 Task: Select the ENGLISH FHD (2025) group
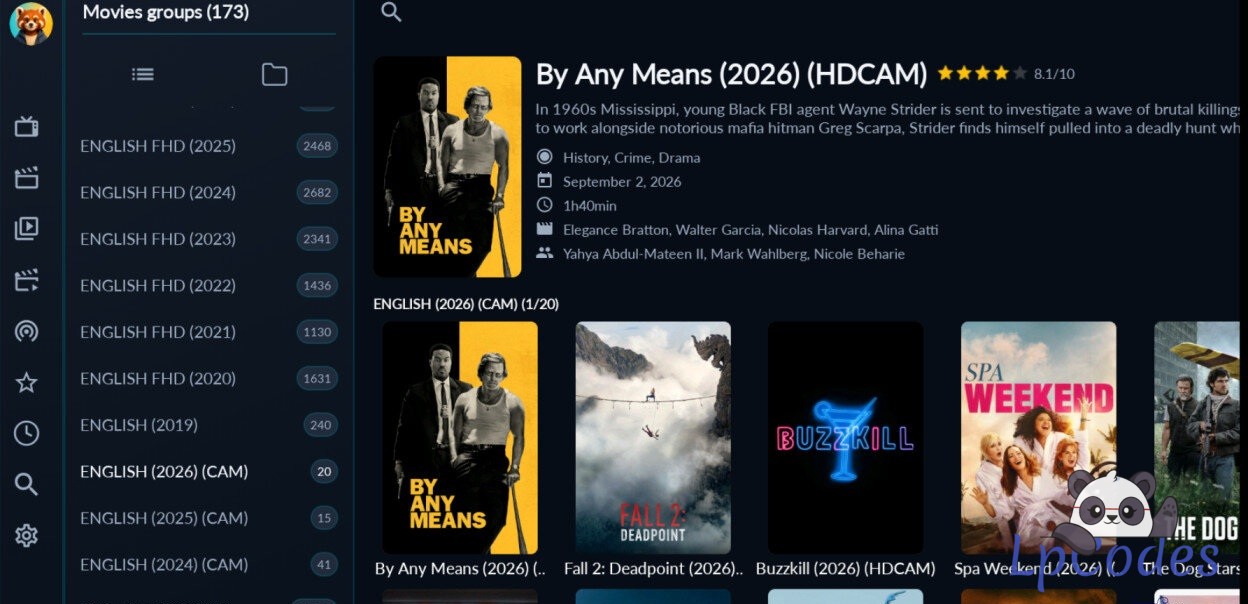point(209,146)
